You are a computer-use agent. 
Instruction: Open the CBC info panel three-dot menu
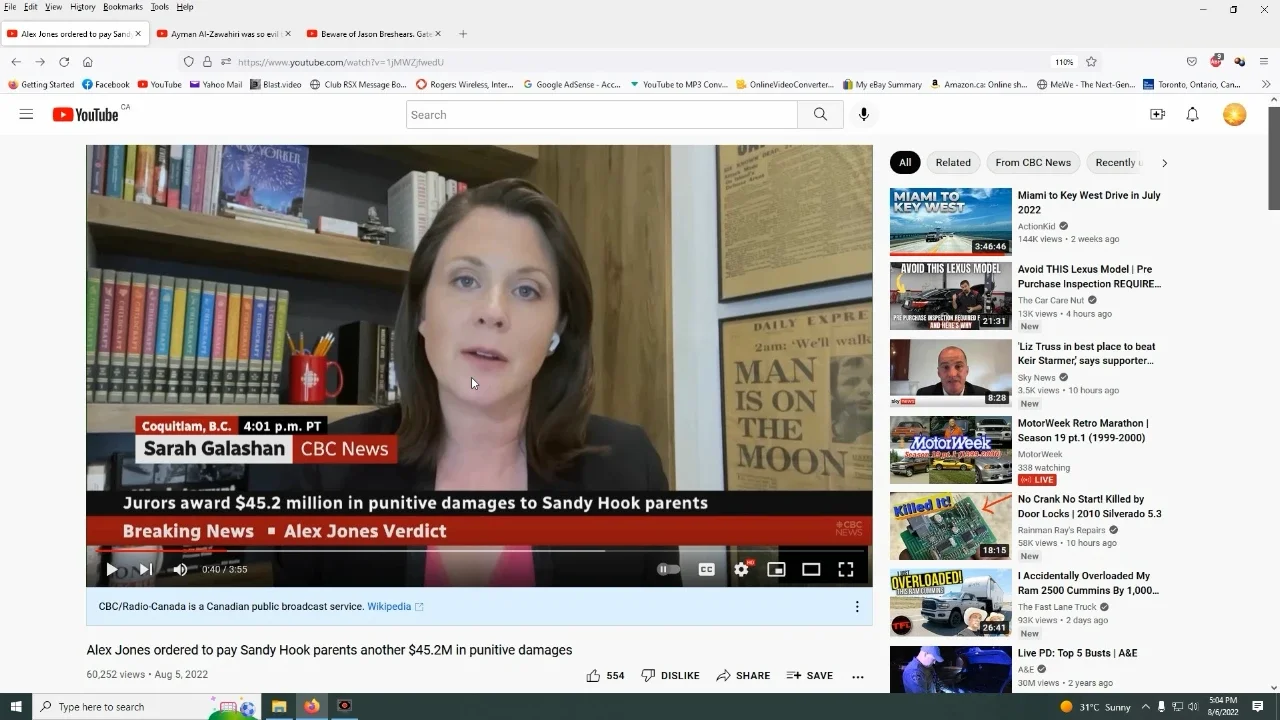click(857, 606)
